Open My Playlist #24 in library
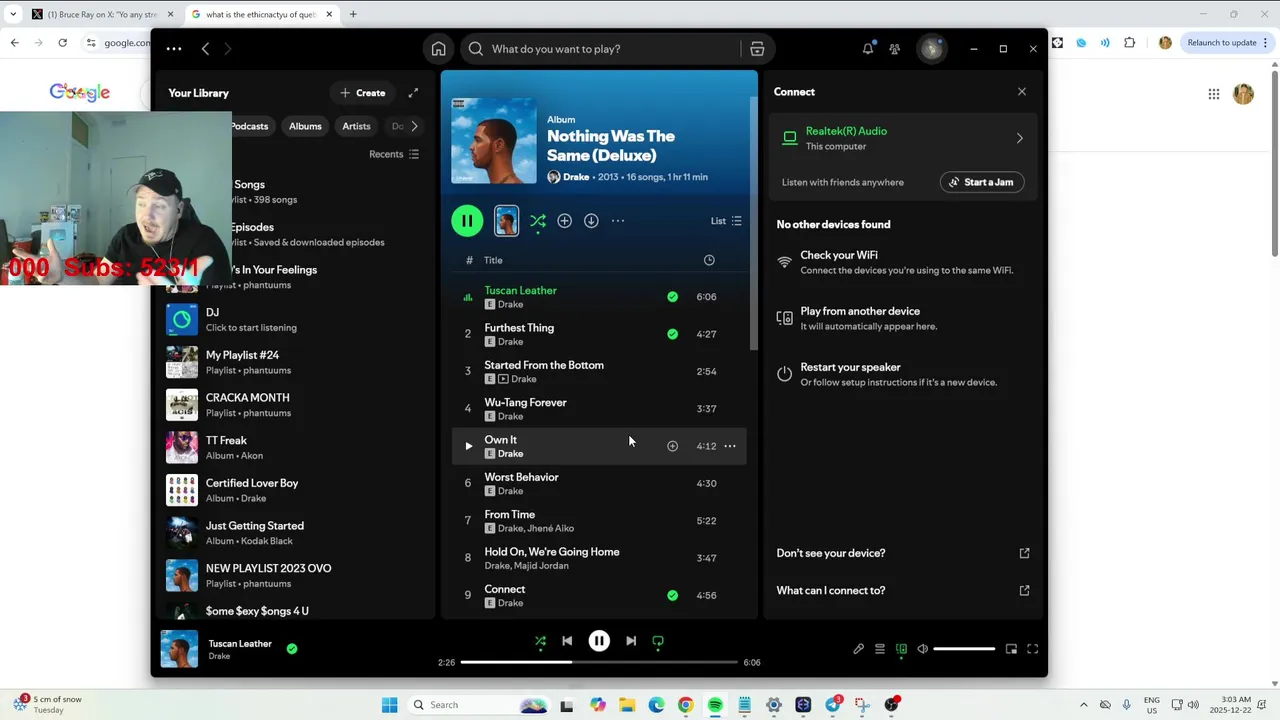Viewport: 1280px width, 720px height. (295, 362)
